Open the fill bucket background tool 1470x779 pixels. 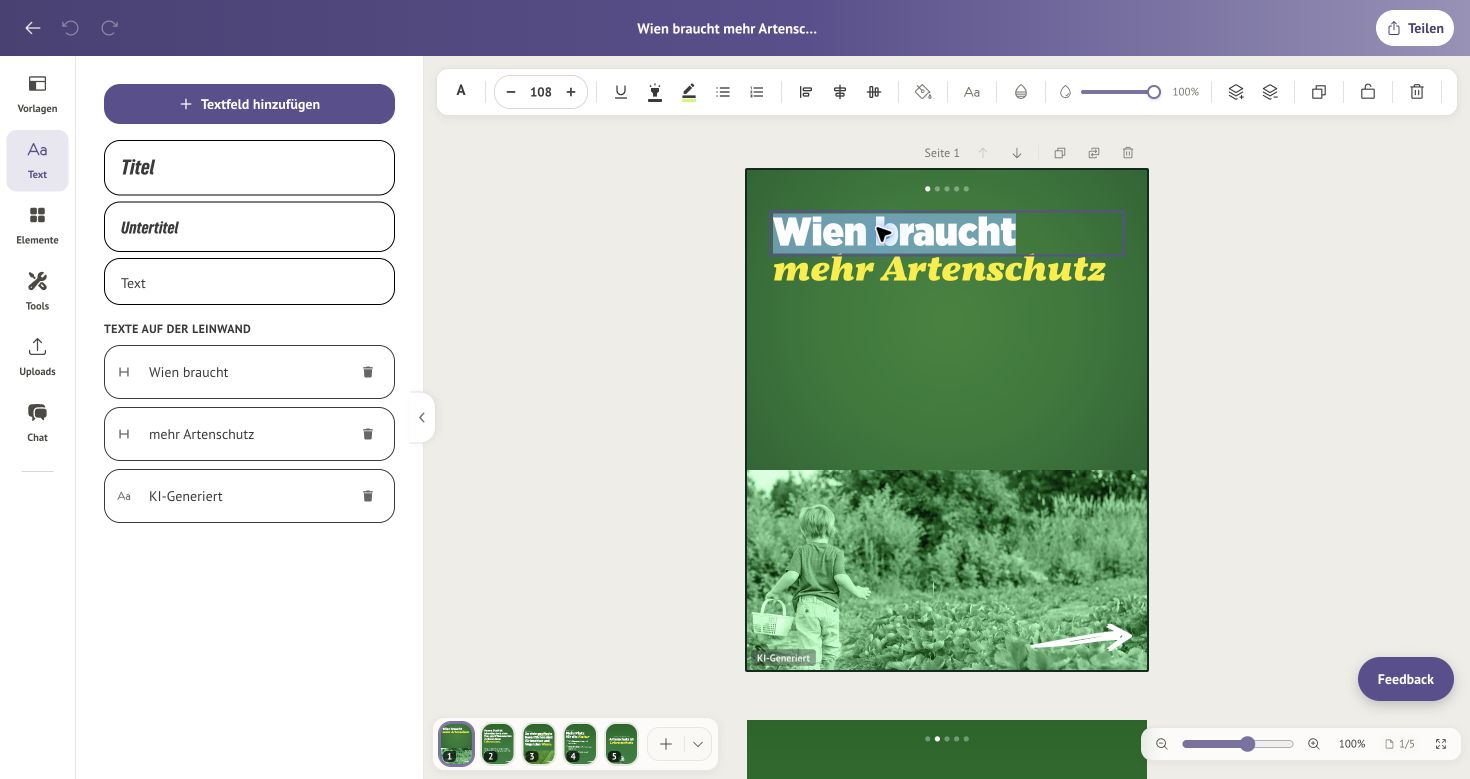(x=923, y=92)
